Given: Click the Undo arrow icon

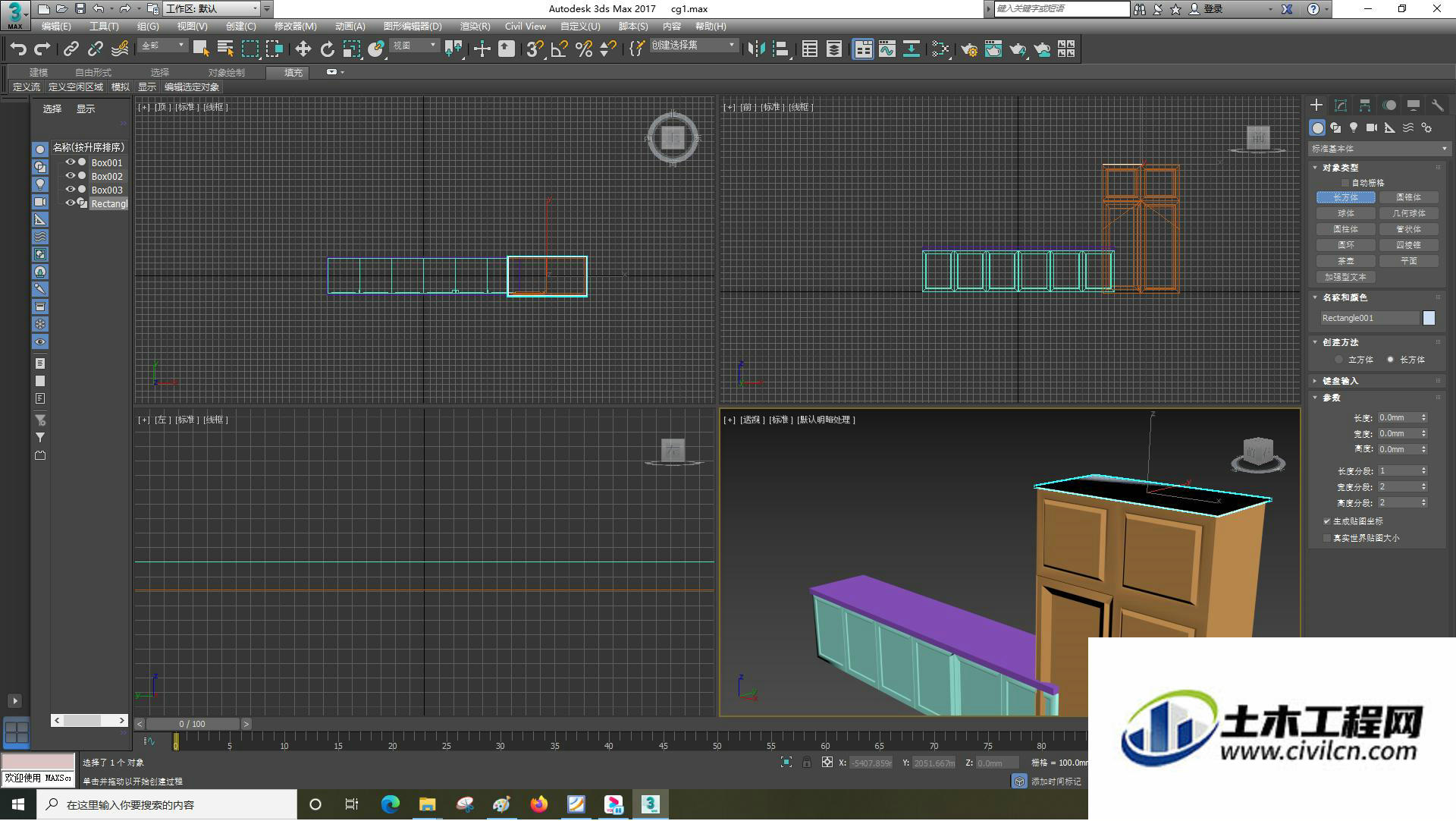Looking at the screenshot, I should coord(18,49).
